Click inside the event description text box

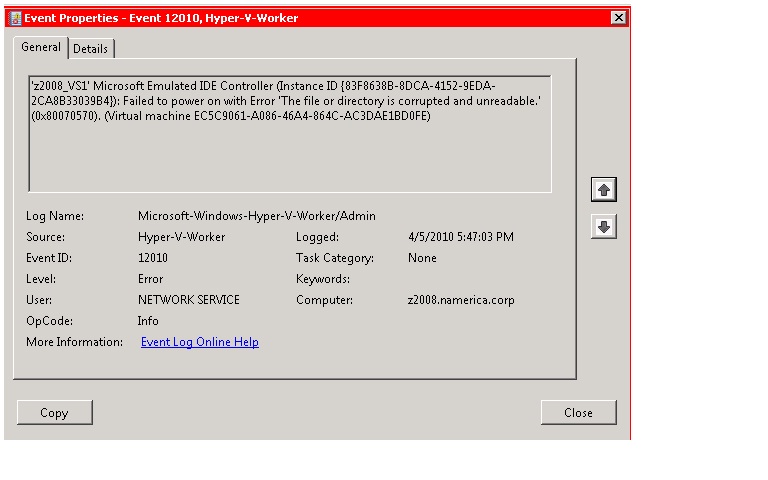click(290, 134)
